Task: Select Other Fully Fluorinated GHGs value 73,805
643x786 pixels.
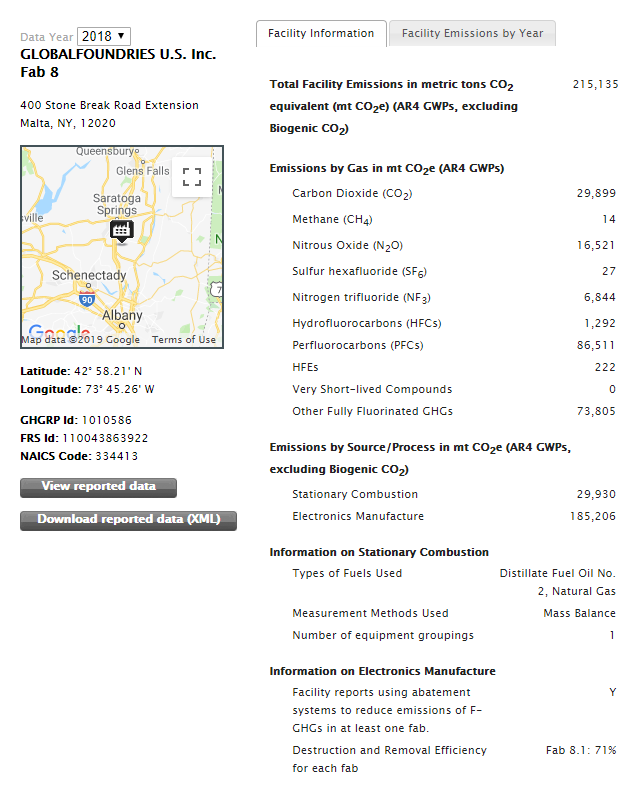Action: pyautogui.click(x=596, y=412)
